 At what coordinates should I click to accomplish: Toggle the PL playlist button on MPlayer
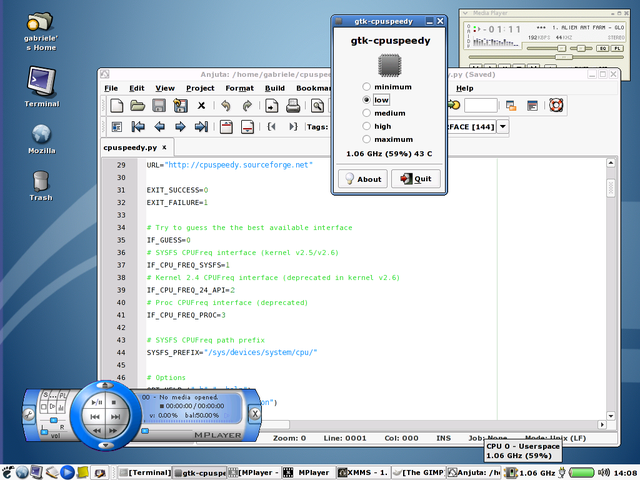pos(63,395)
